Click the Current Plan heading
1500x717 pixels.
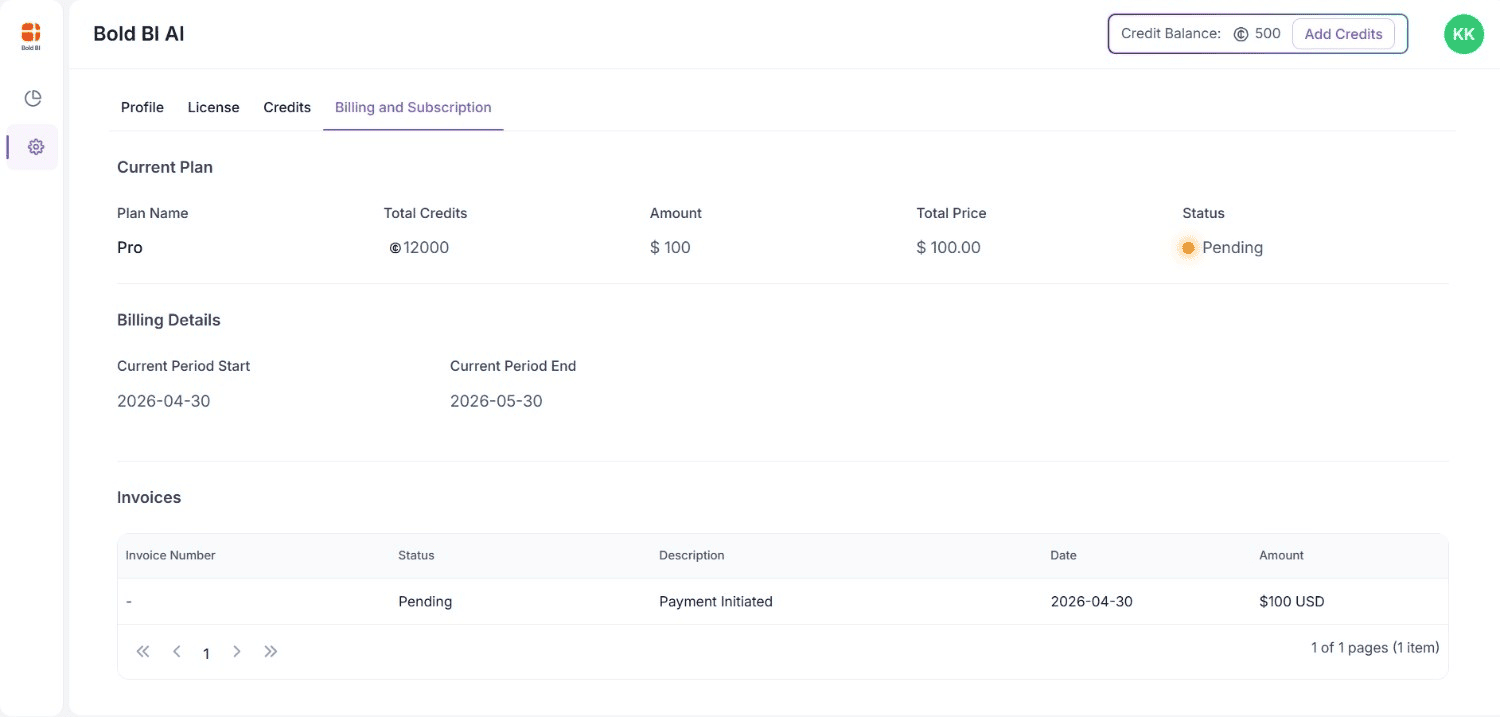pos(165,168)
